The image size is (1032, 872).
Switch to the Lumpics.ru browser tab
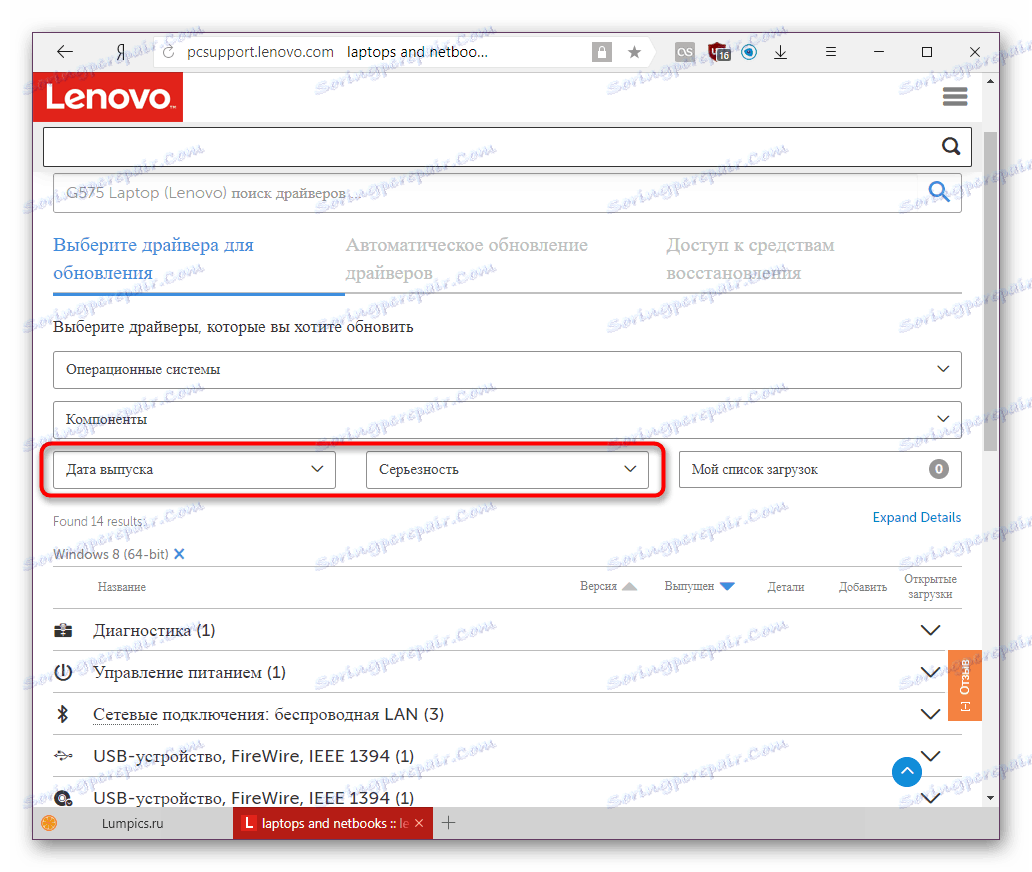(133, 823)
